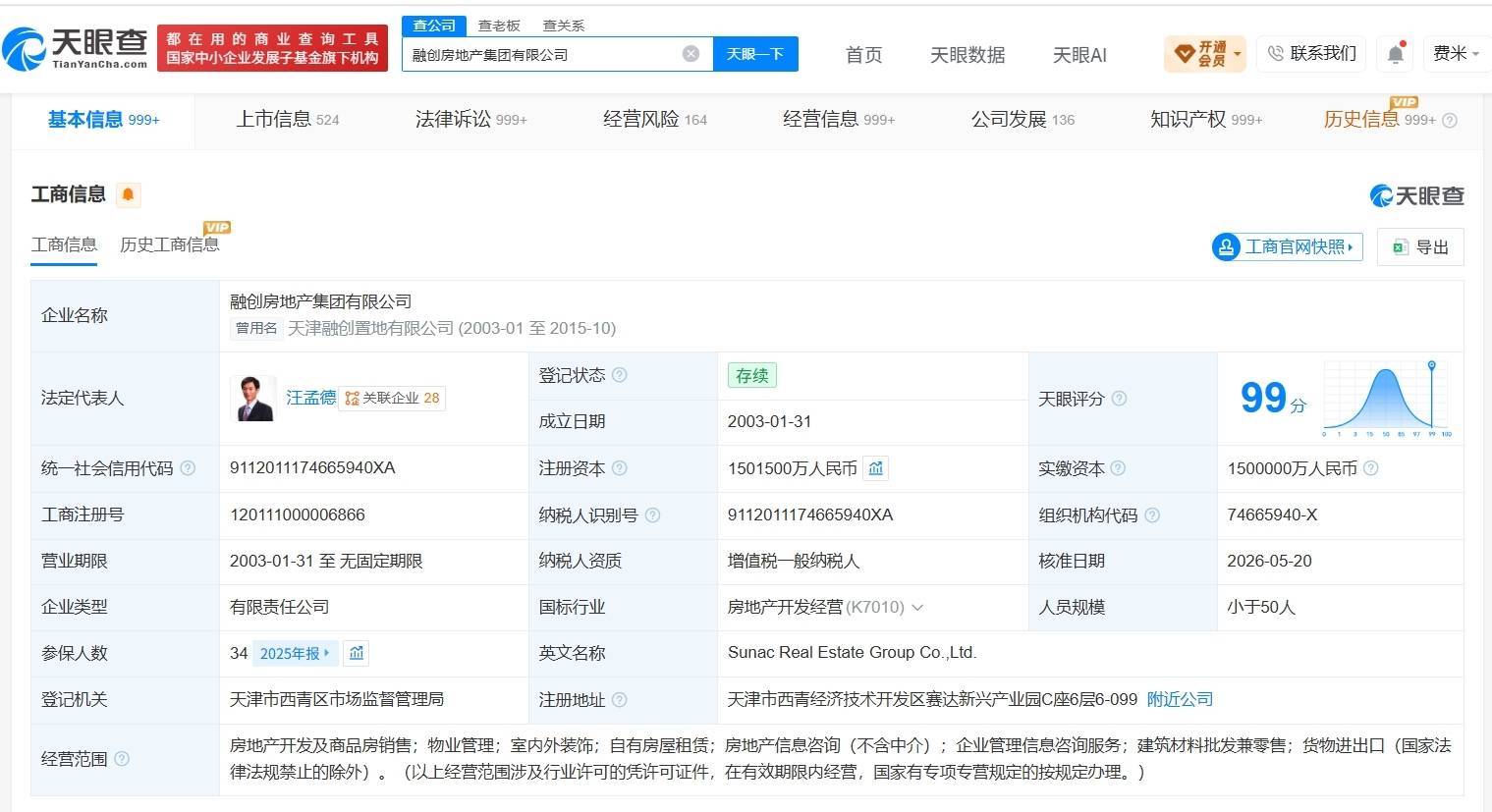Clear the search field with the X icon
The height and width of the screenshot is (812, 1492).
[691, 54]
